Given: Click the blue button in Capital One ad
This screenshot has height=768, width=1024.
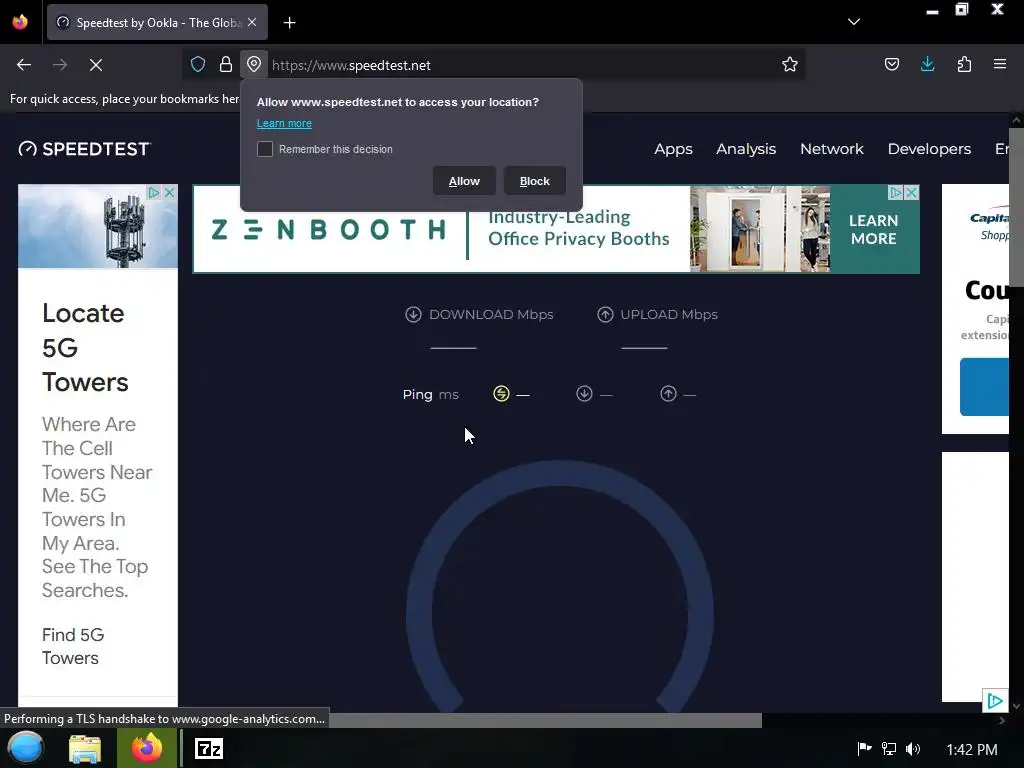Looking at the screenshot, I should (984, 387).
